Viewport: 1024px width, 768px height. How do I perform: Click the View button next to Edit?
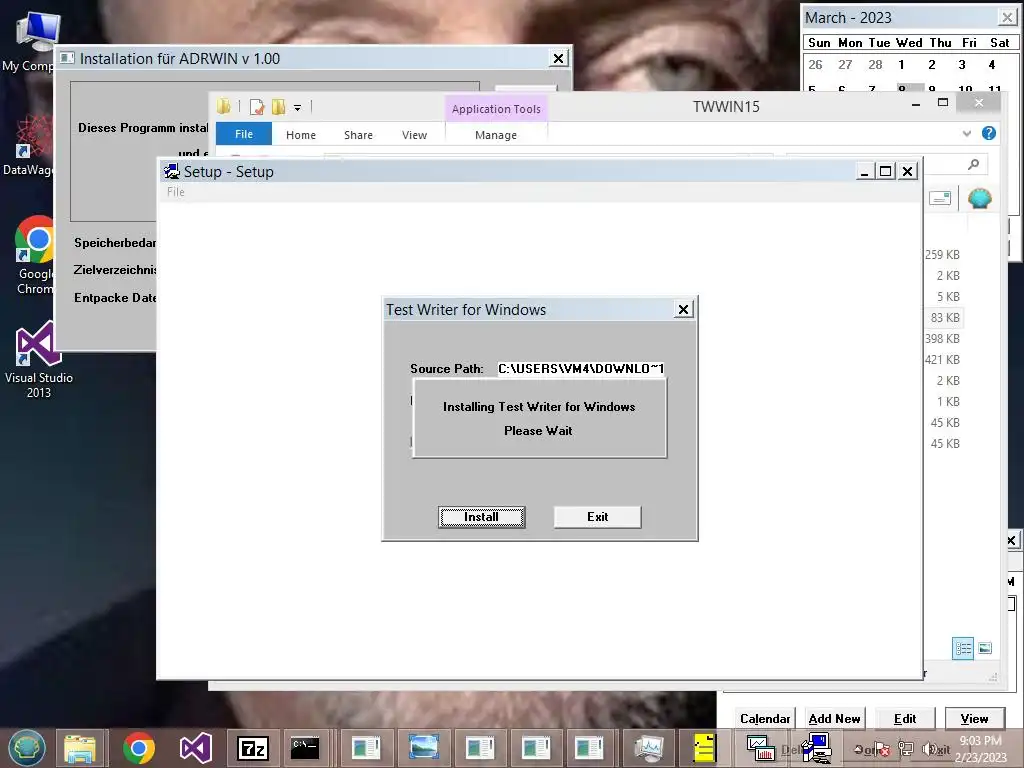[974, 718]
